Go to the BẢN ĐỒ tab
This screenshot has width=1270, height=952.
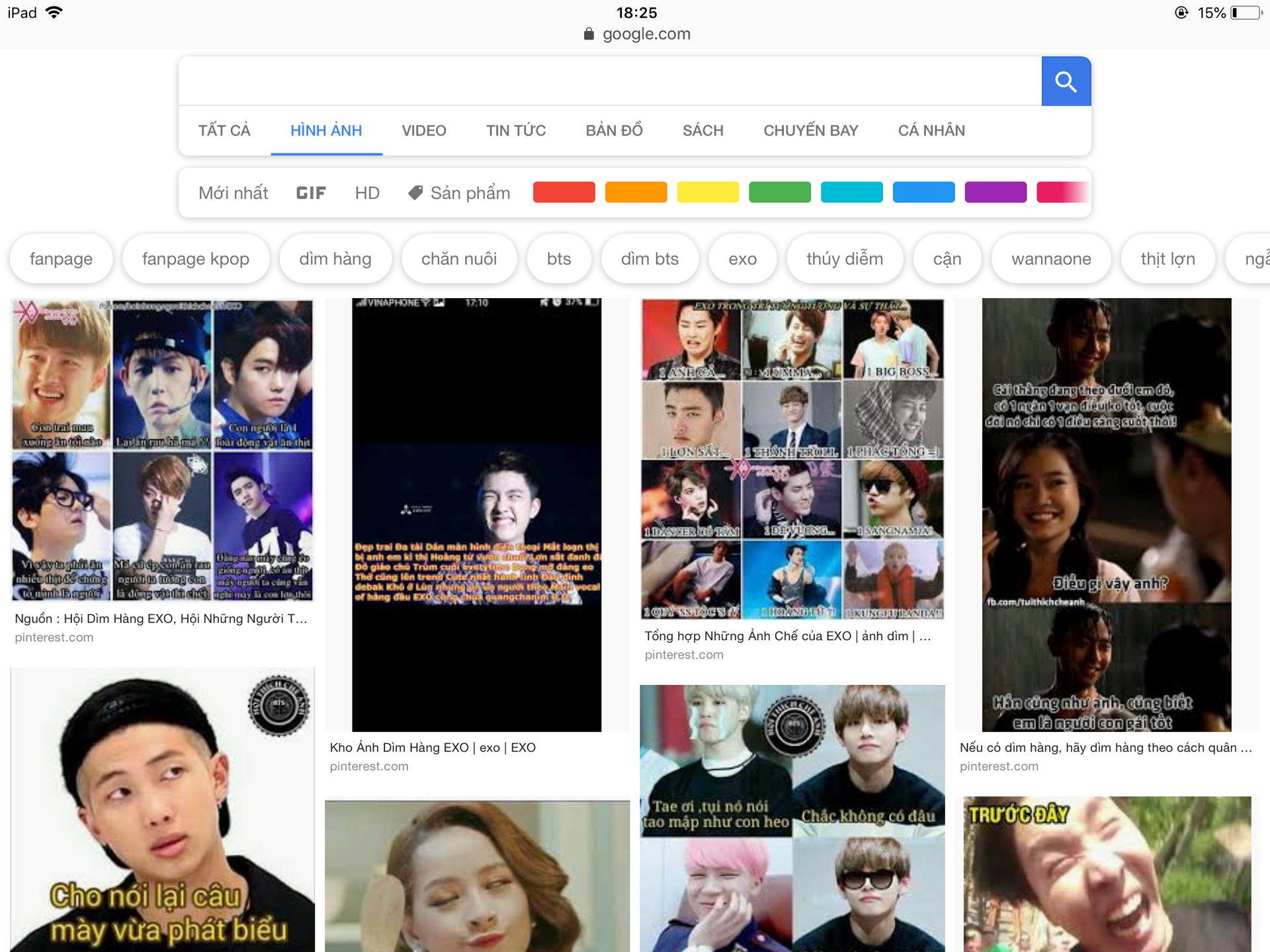click(x=614, y=130)
